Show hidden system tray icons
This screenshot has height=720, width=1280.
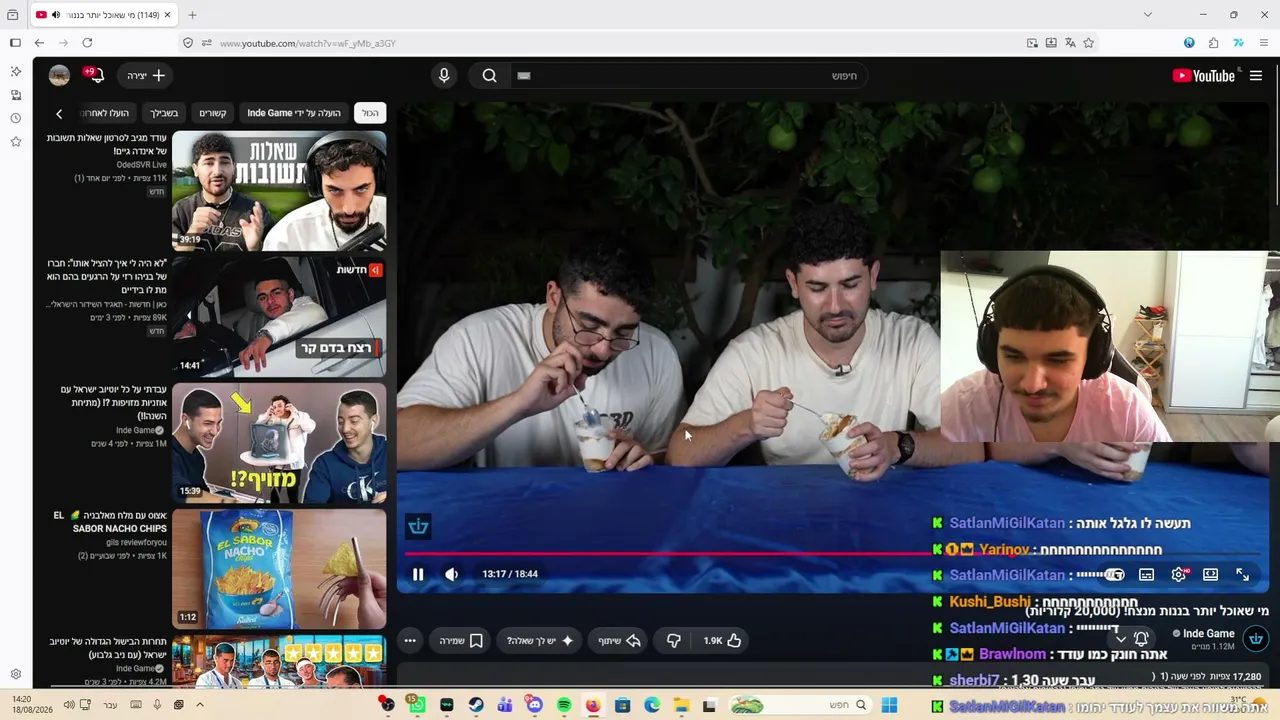(199, 705)
